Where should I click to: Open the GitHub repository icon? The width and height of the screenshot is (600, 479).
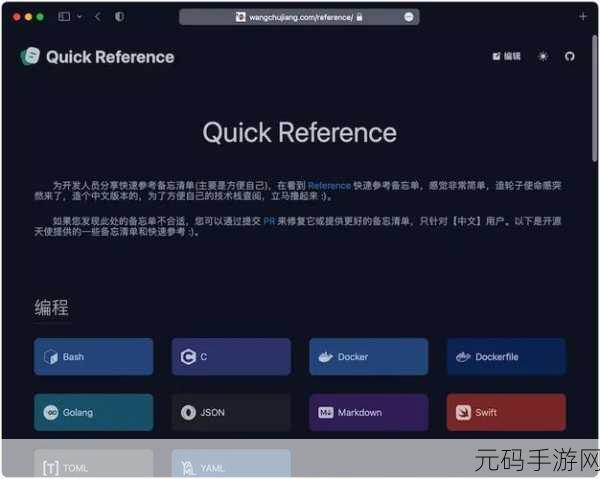[569, 57]
